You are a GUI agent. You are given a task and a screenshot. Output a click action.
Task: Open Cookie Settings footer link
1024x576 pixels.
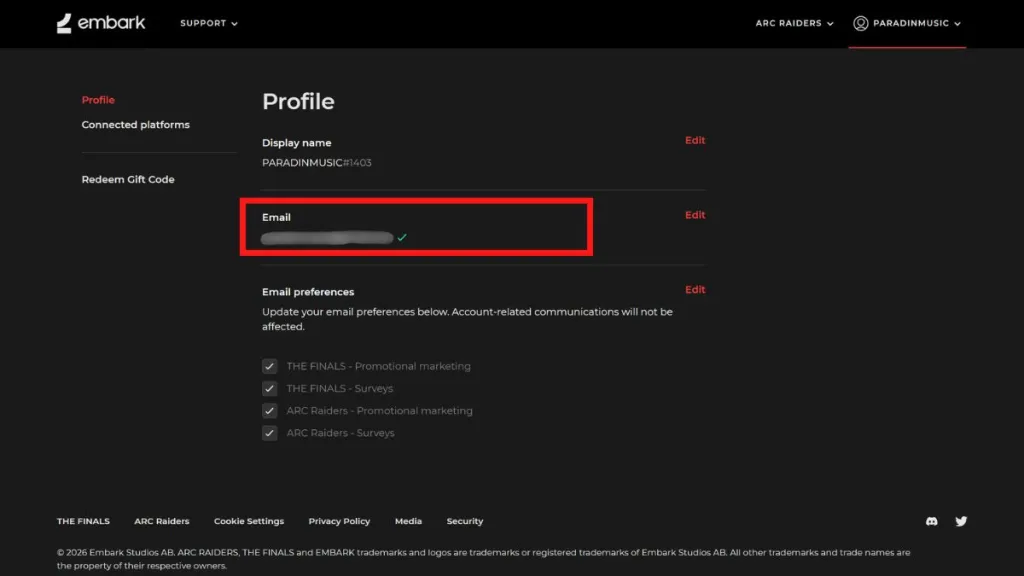249,521
